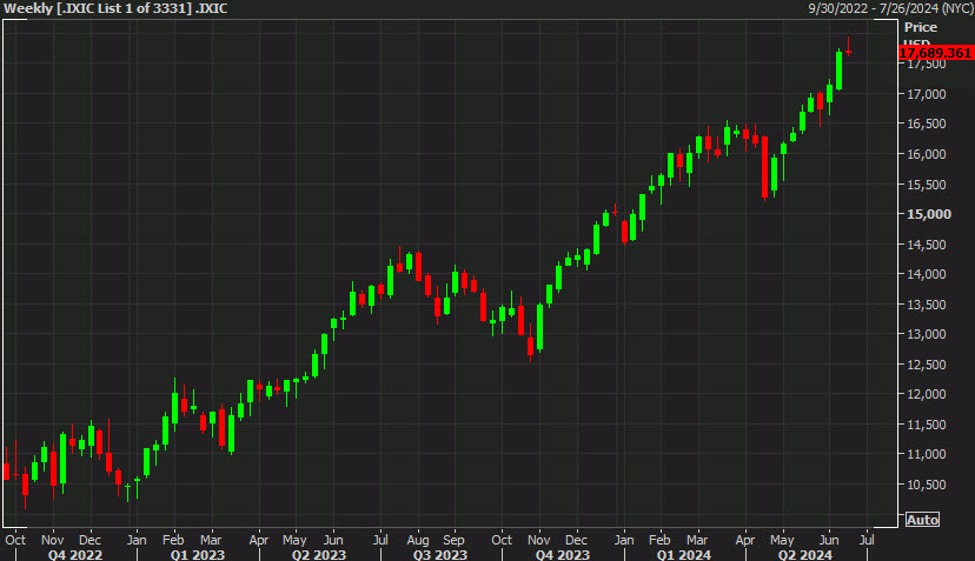Click the large red April 2024 candle
The image size is (975, 561).
[x=765, y=167]
